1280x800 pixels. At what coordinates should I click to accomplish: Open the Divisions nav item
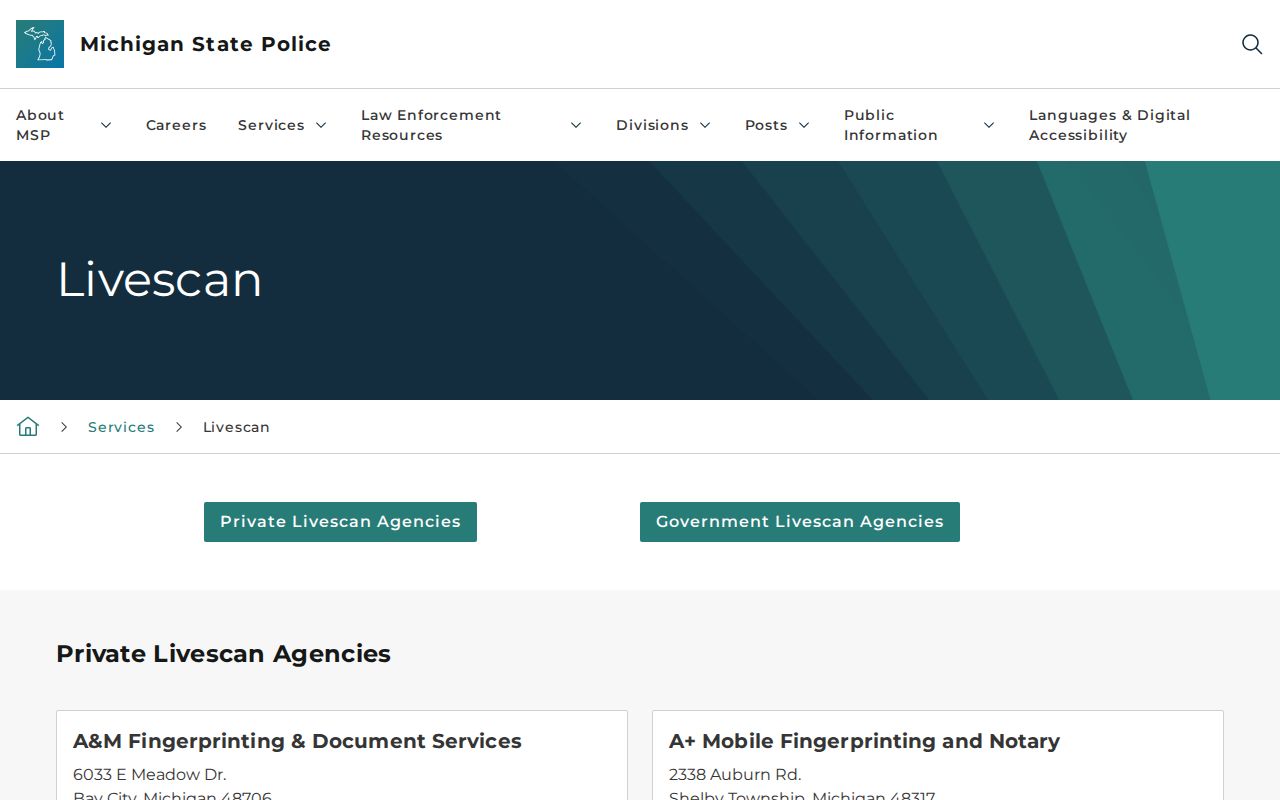click(x=652, y=125)
